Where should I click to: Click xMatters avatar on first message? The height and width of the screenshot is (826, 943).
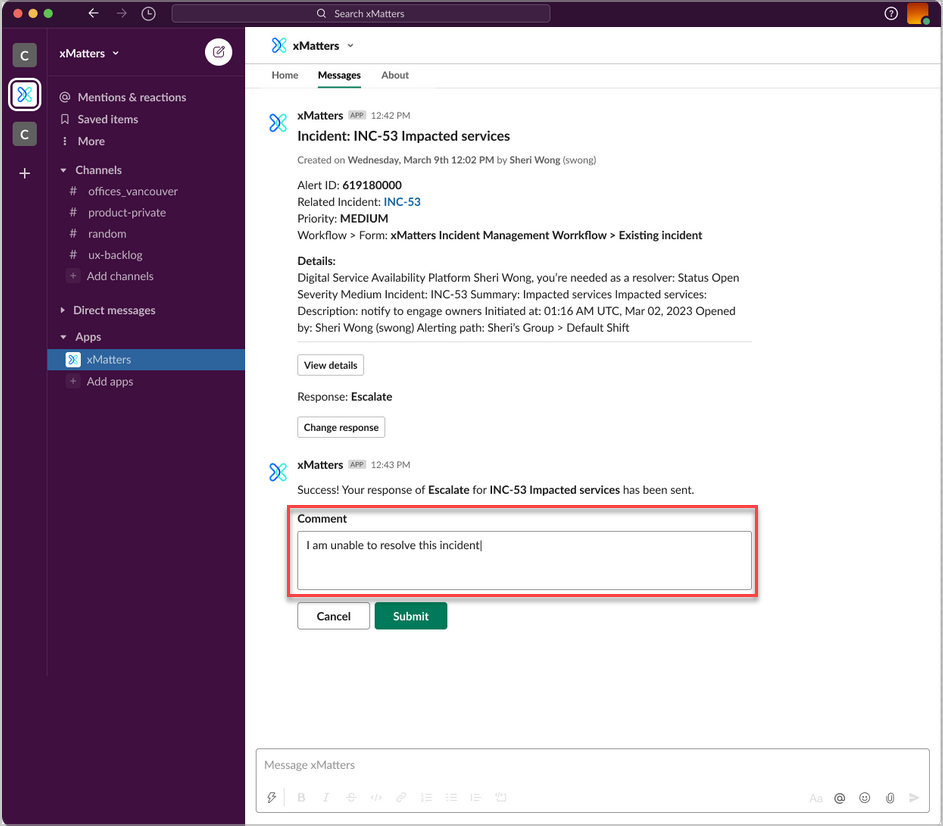click(x=278, y=123)
